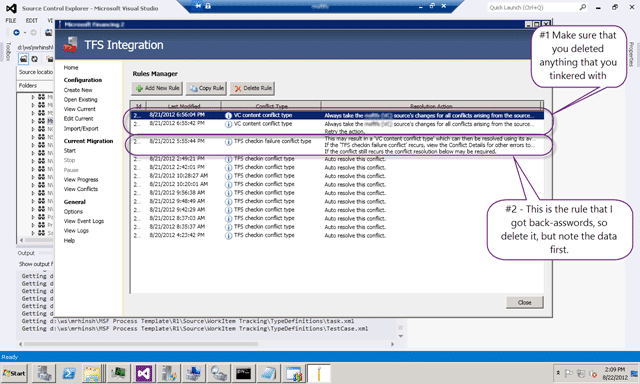Launch PowerShell from the taskbar

tap(69, 373)
